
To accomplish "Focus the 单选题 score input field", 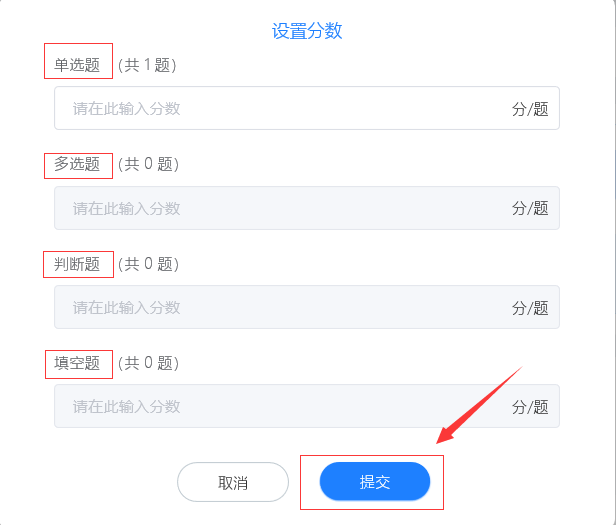I will click(280, 108).
